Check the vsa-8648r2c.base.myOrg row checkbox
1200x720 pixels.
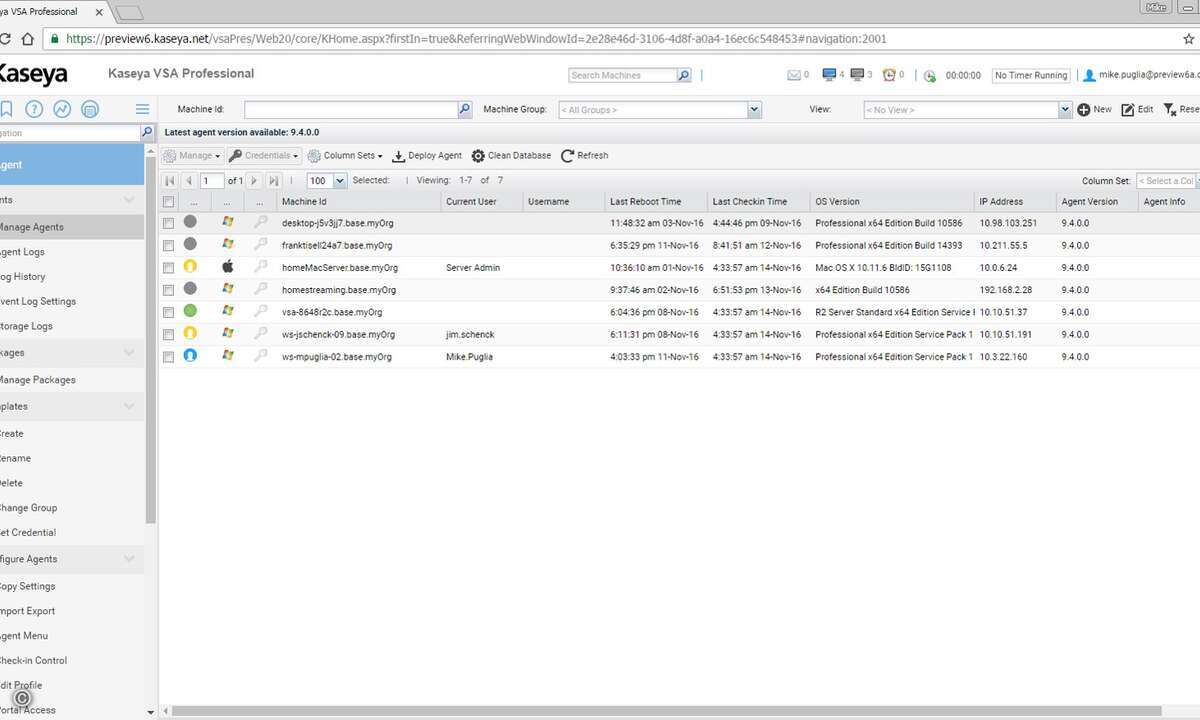168,312
